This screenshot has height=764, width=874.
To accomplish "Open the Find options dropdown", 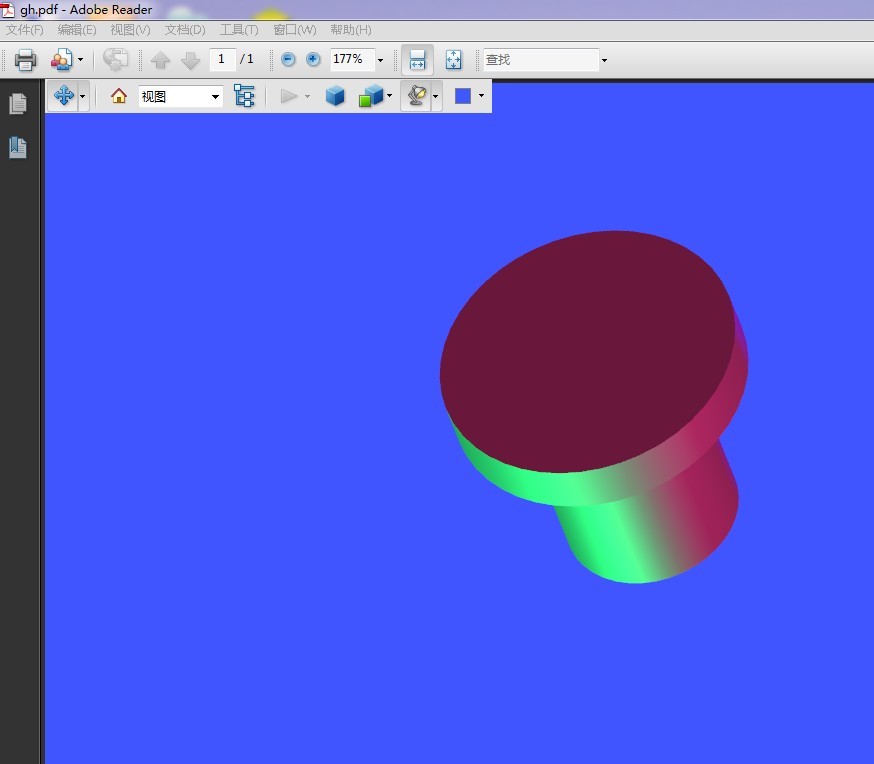I will point(604,60).
